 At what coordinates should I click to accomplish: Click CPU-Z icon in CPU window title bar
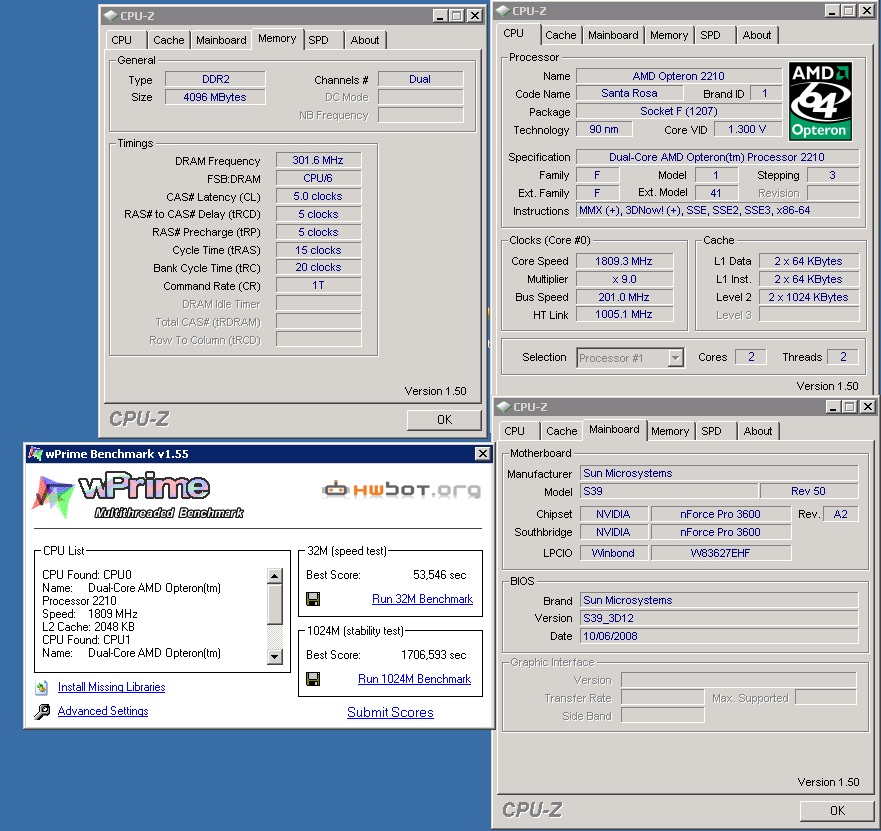pos(503,11)
